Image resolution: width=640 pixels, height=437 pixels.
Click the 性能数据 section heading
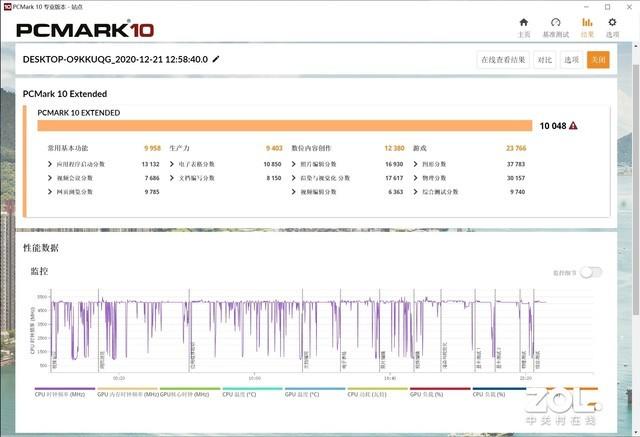click(41, 248)
